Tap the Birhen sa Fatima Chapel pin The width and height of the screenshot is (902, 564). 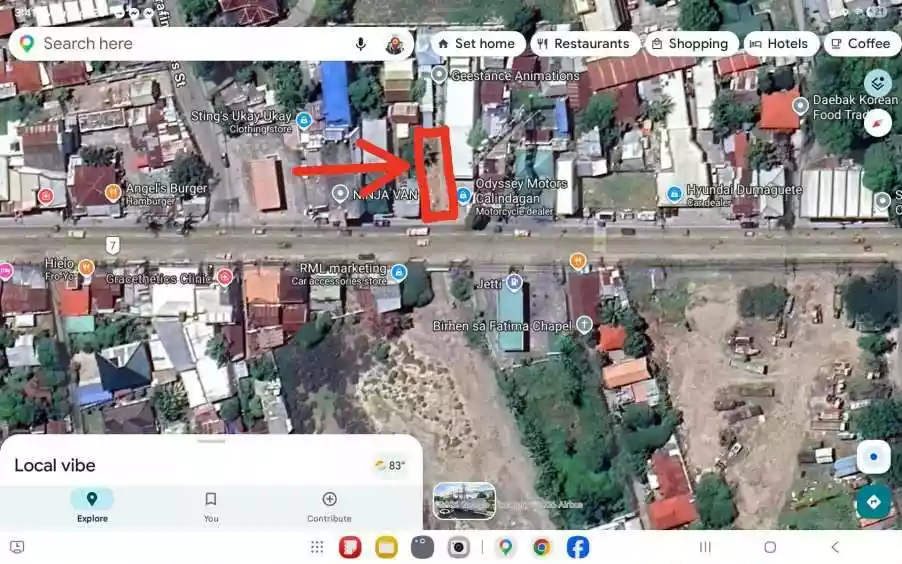pyautogui.click(x=584, y=324)
